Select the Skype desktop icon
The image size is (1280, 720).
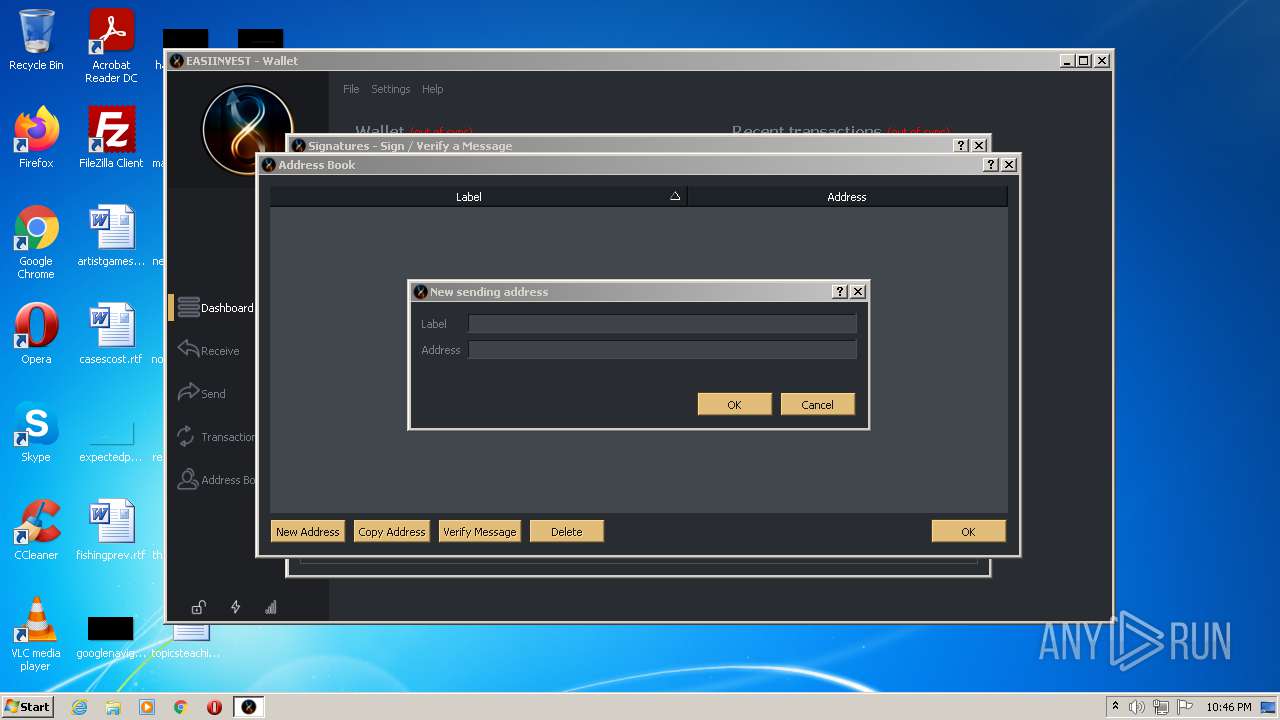point(36,432)
